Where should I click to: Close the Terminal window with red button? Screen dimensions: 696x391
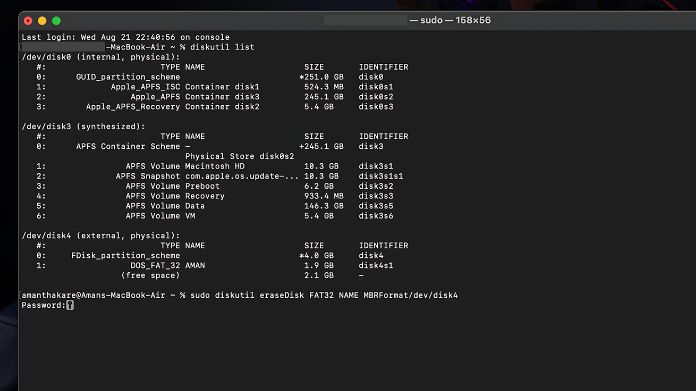pyautogui.click(x=28, y=20)
